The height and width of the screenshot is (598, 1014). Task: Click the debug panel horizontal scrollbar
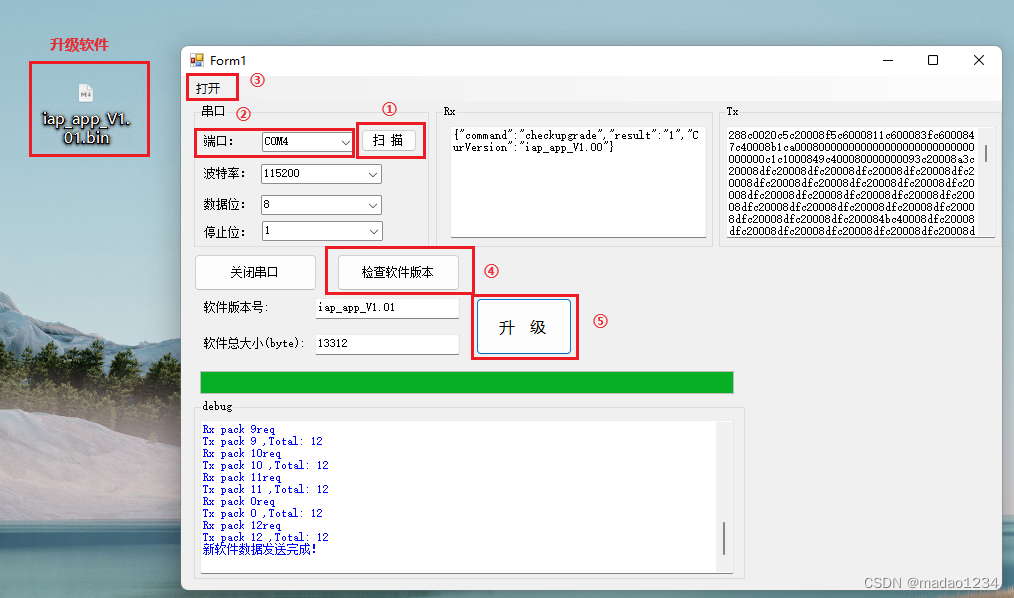460,573
